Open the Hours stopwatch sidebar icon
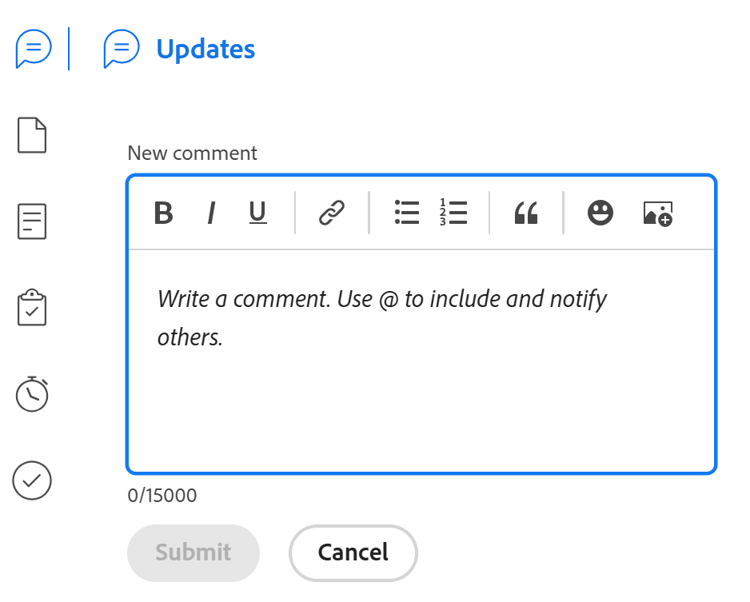Screen dimensions: 750x602 click(32, 394)
